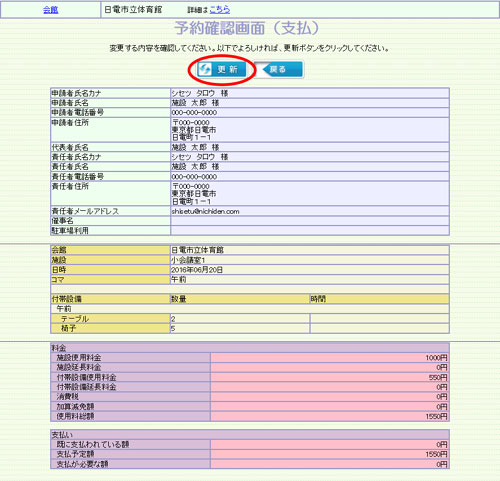
Task: Click the empty 駐車場利用 value field
Action: point(310,231)
